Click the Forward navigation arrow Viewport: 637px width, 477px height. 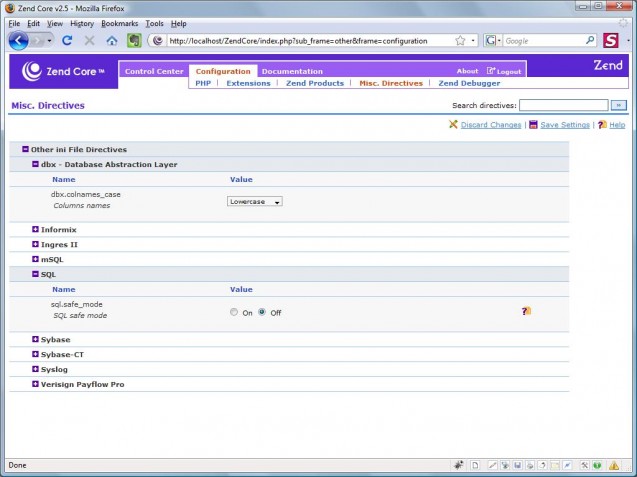pos(37,41)
